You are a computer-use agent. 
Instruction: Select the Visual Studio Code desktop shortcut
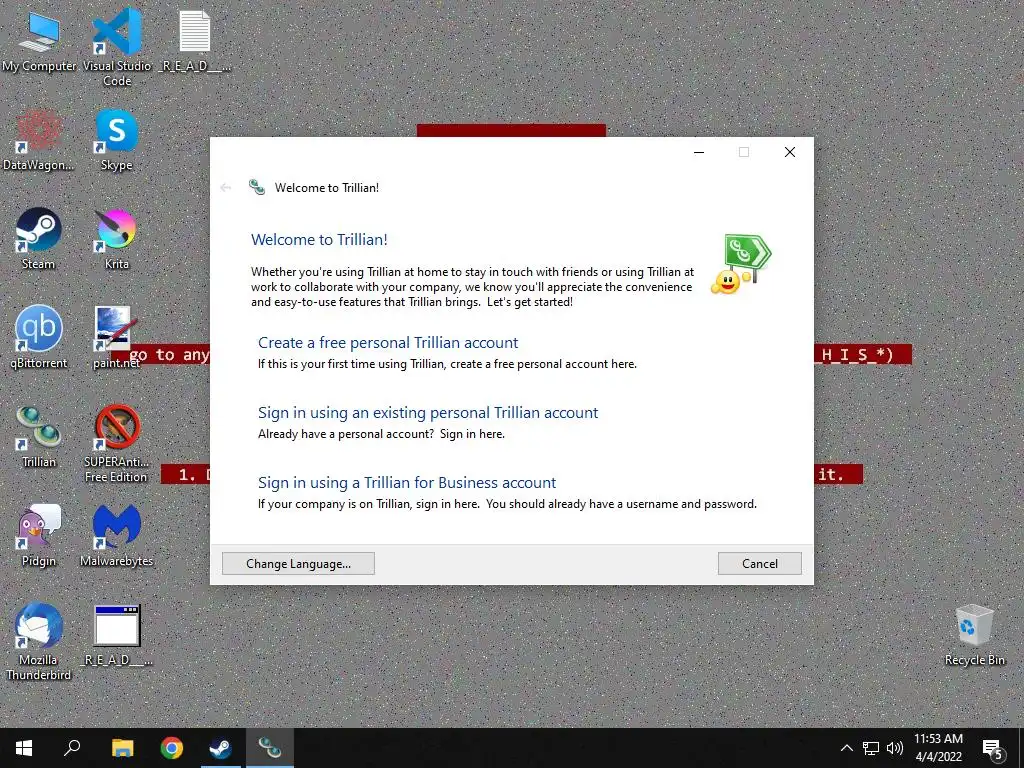tap(117, 46)
